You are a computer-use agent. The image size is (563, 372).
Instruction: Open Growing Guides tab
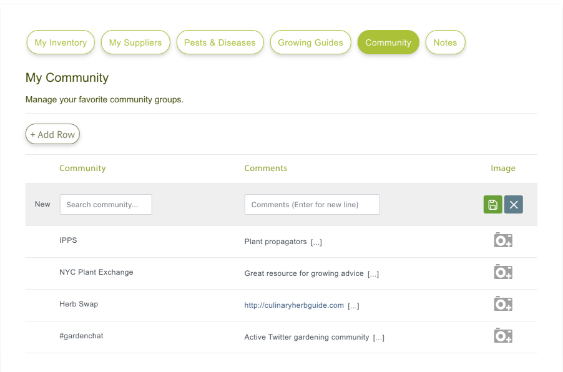tap(311, 43)
